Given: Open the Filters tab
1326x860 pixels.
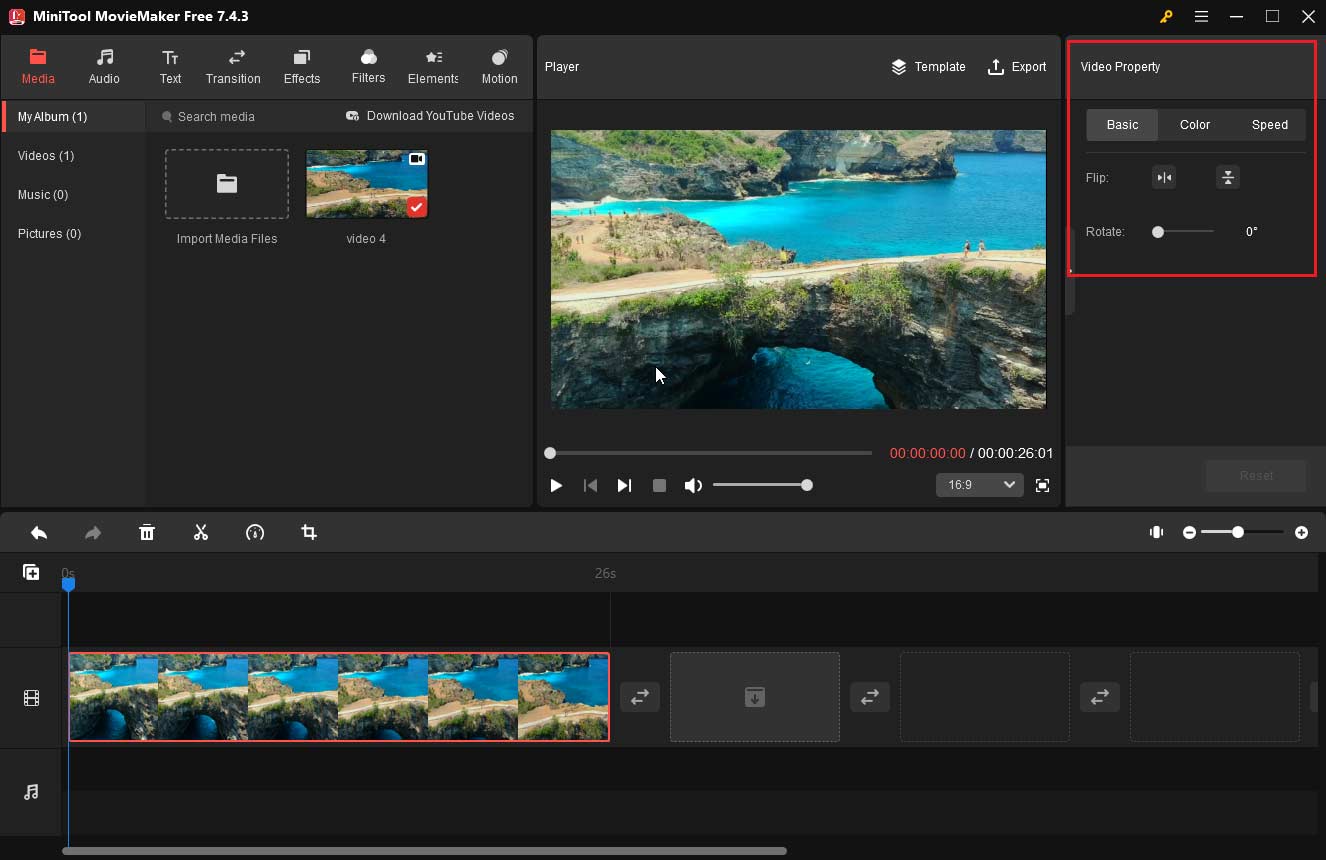Looking at the screenshot, I should [x=368, y=66].
